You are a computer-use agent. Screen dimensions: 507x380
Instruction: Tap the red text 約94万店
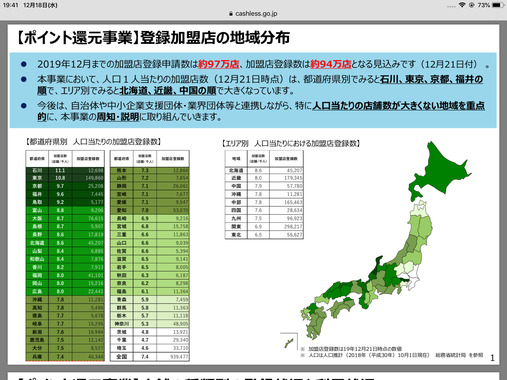331,64
